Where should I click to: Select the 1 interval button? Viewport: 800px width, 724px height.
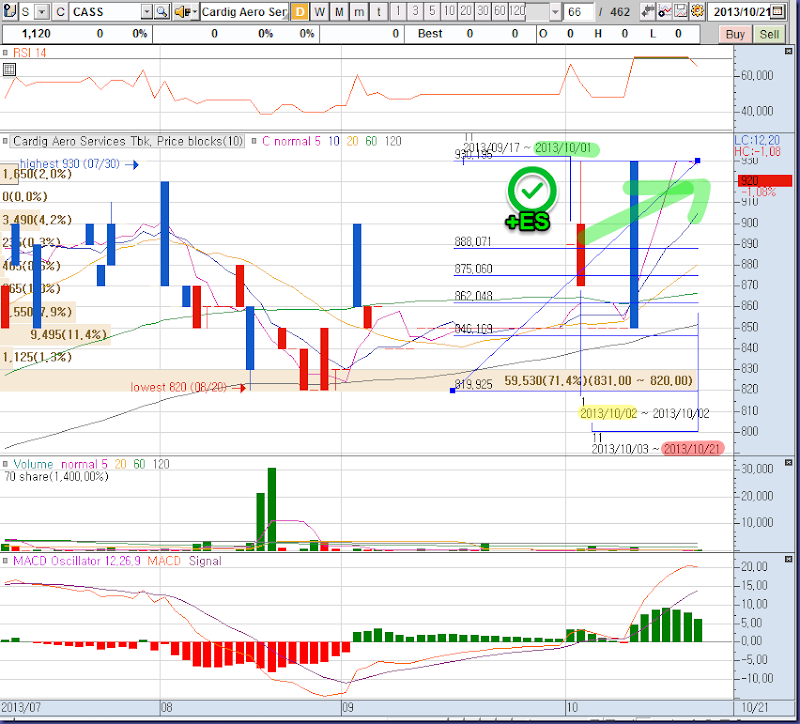pos(398,11)
